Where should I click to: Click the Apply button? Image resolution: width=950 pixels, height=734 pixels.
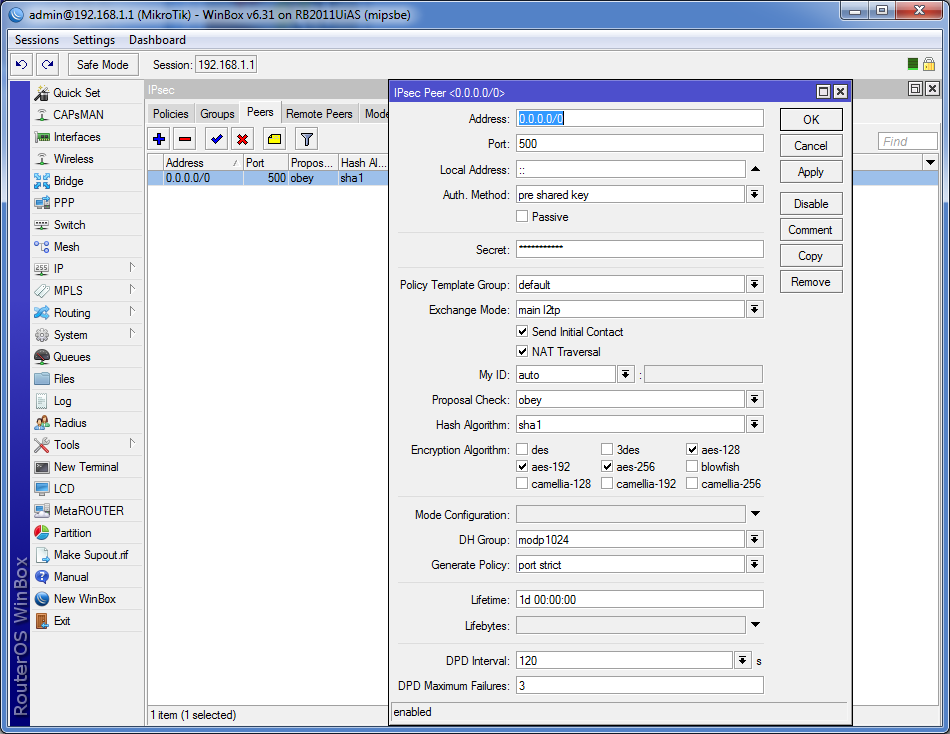(x=811, y=172)
